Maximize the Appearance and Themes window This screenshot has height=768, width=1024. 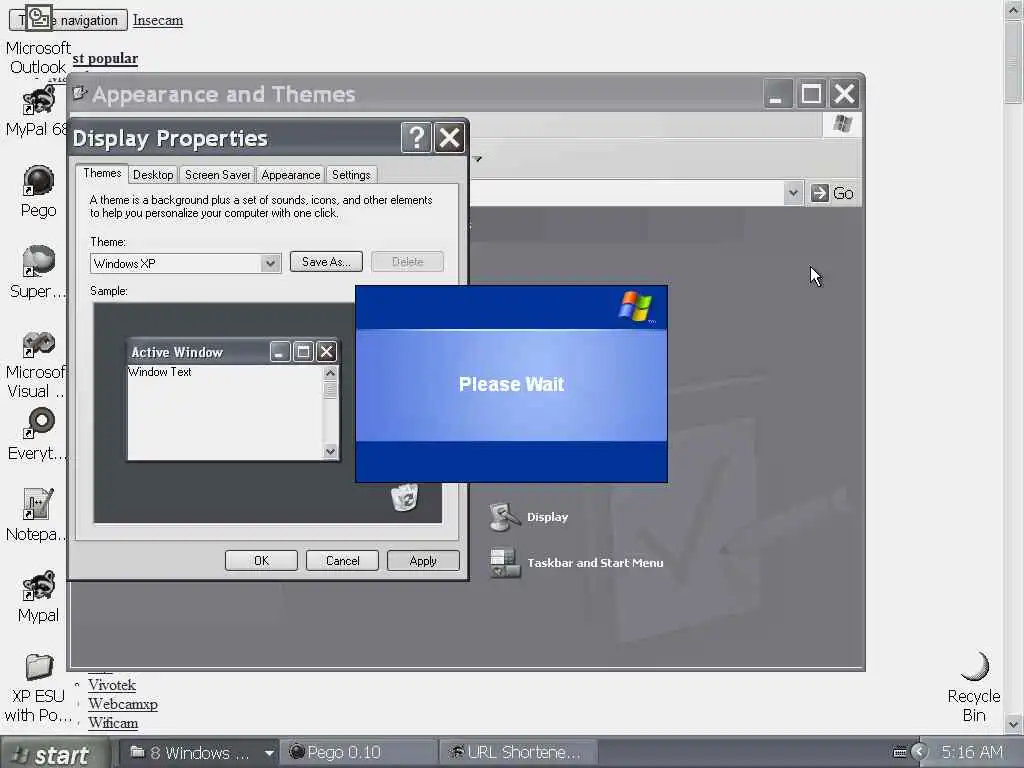point(811,94)
